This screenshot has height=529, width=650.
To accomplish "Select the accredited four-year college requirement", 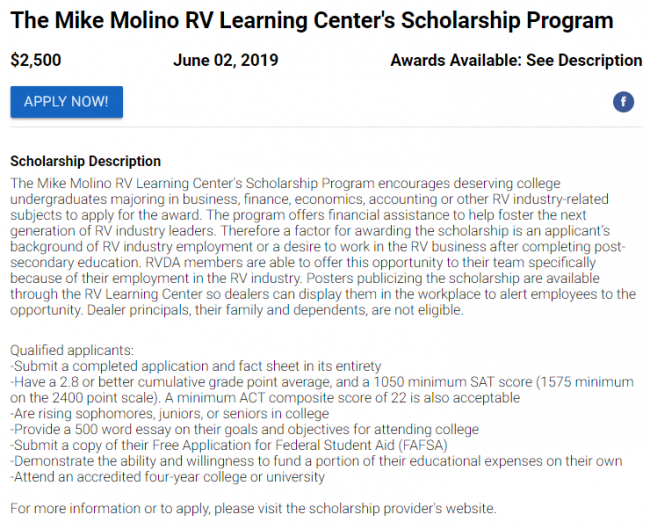I will [167, 477].
